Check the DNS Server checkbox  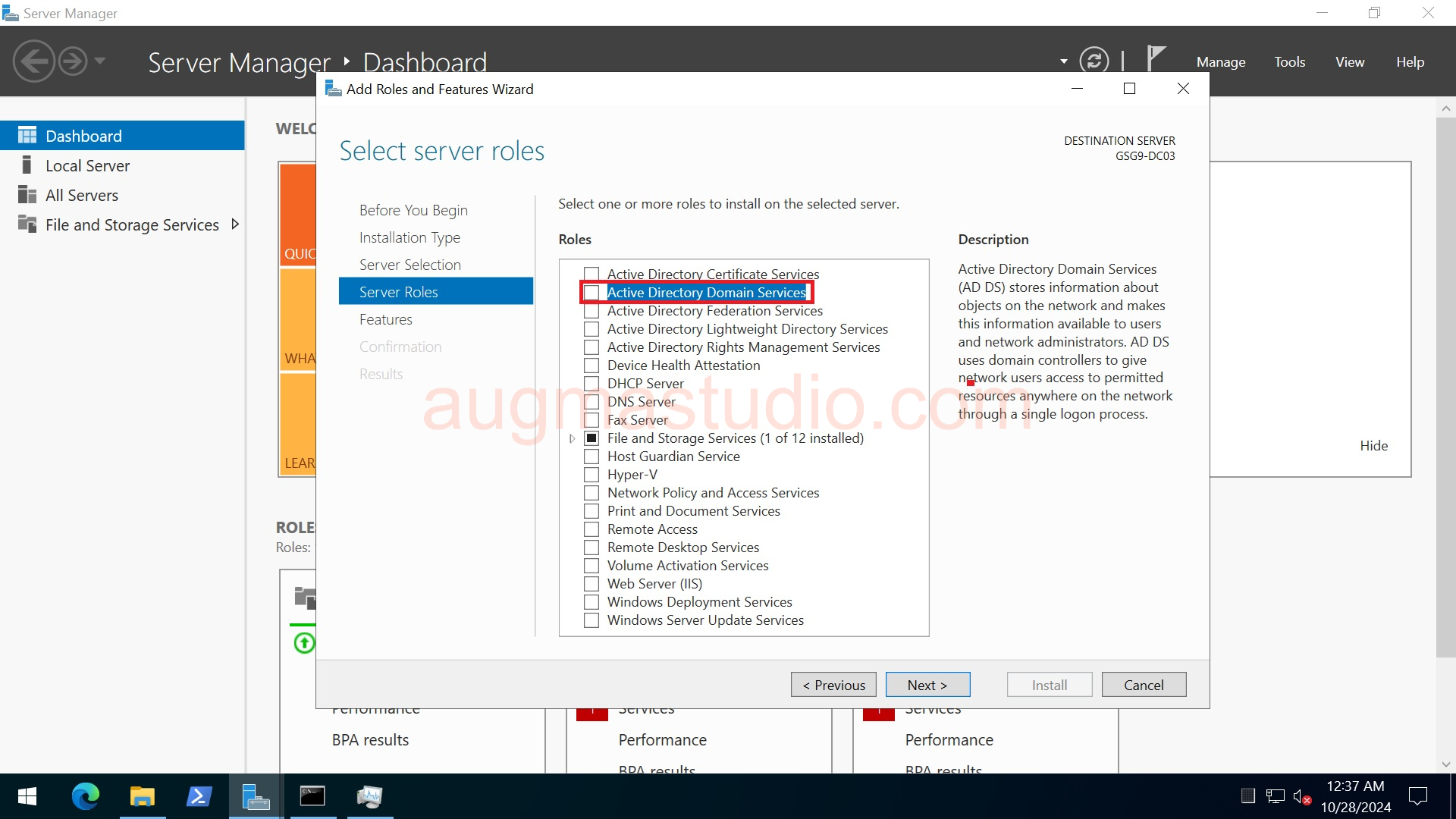pos(591,401)
